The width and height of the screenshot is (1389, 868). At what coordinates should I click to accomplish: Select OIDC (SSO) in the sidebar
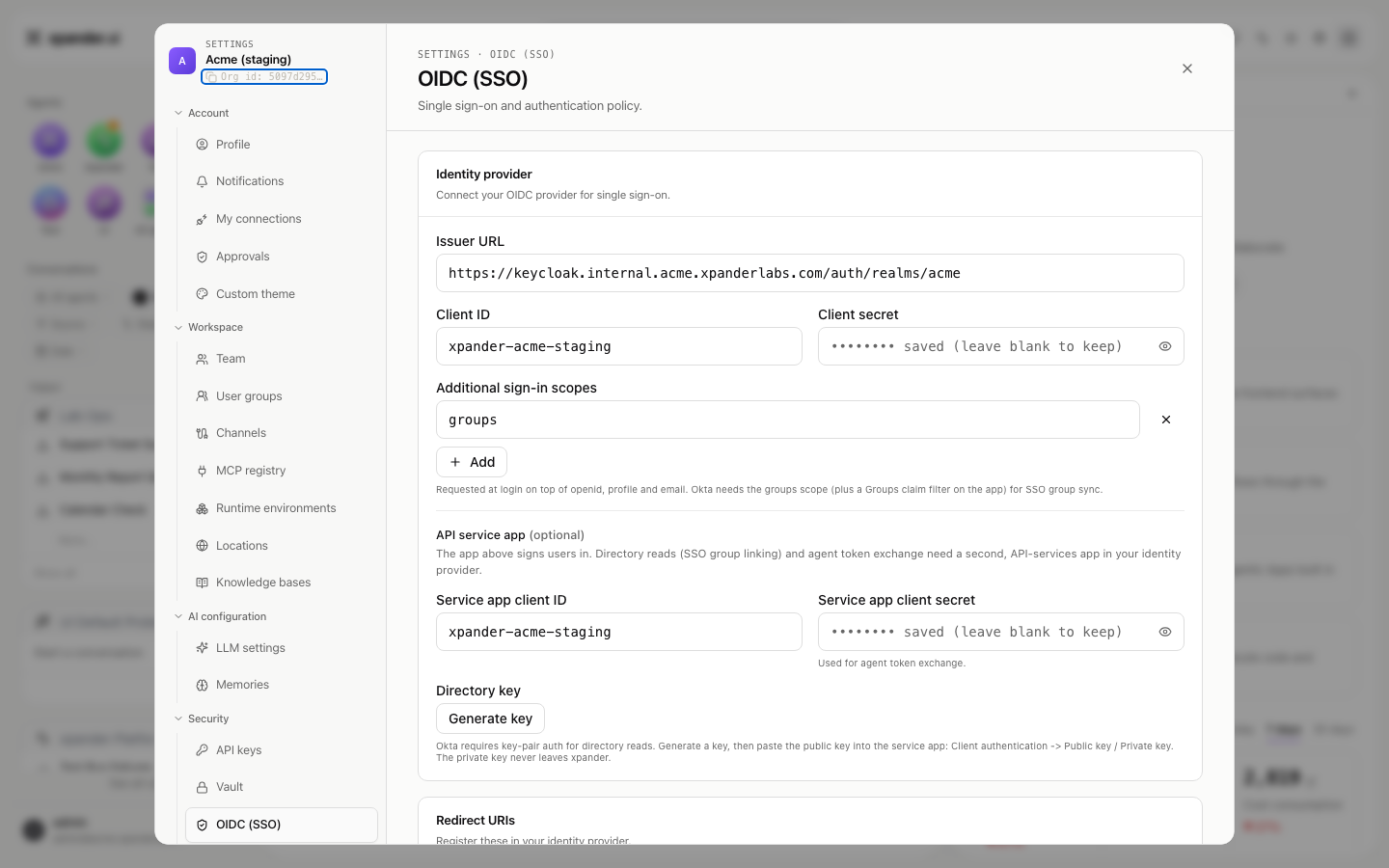click(282, 825)
